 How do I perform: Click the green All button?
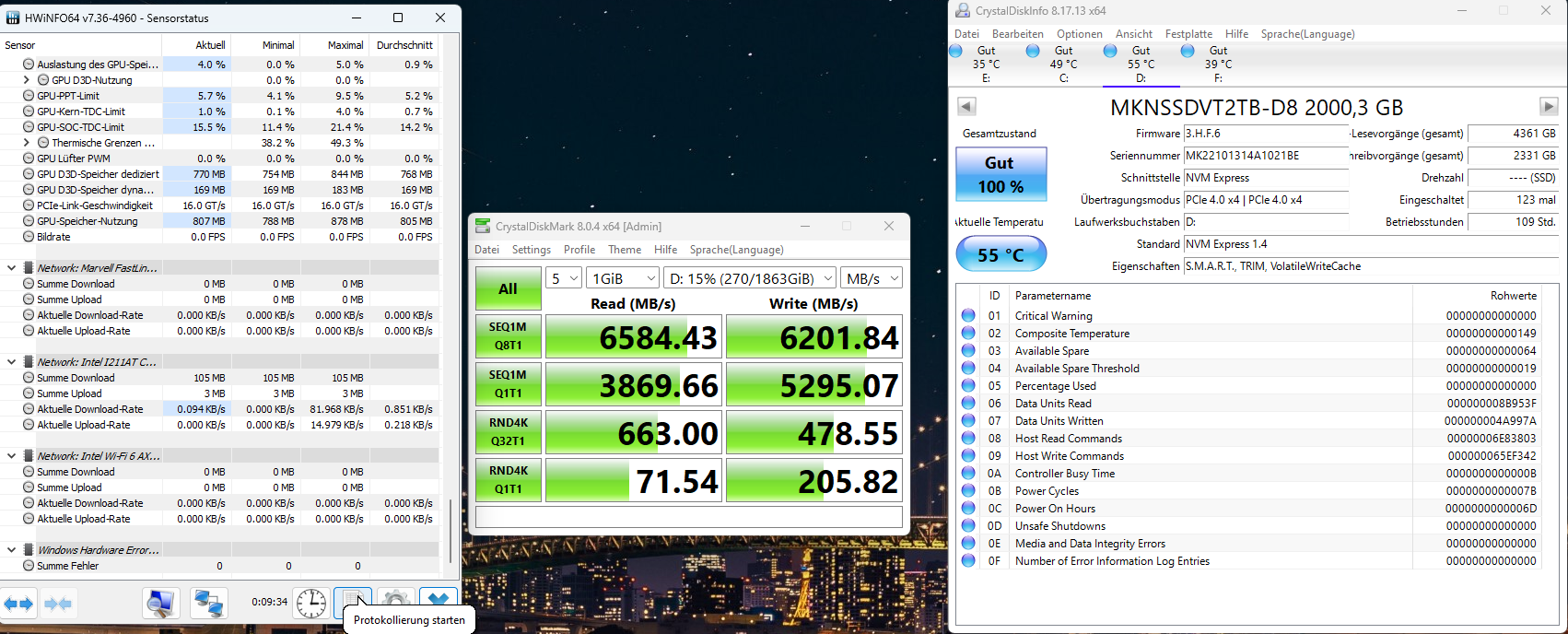508,288
